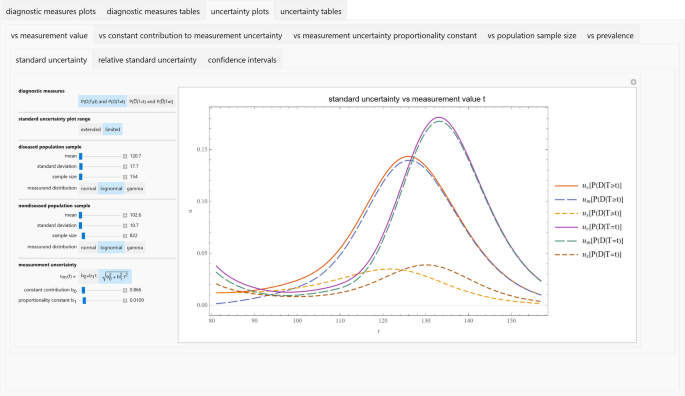The image size is (685, 396).
Task: Open the relative standard uncertainty sub-tab
Action: [x=147, y=60]
